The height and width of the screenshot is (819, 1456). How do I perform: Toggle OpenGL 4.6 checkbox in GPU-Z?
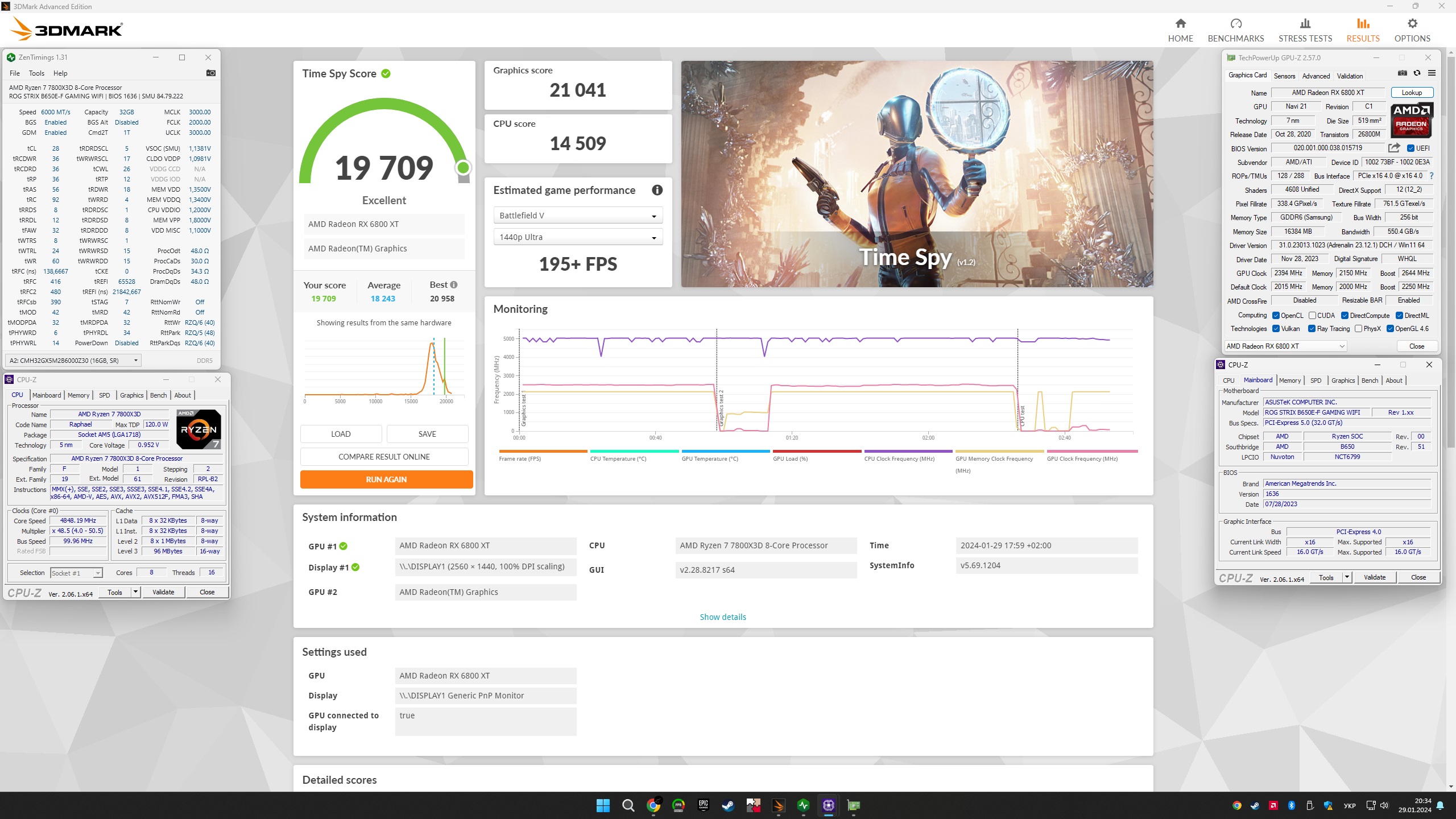(1390, 329)
